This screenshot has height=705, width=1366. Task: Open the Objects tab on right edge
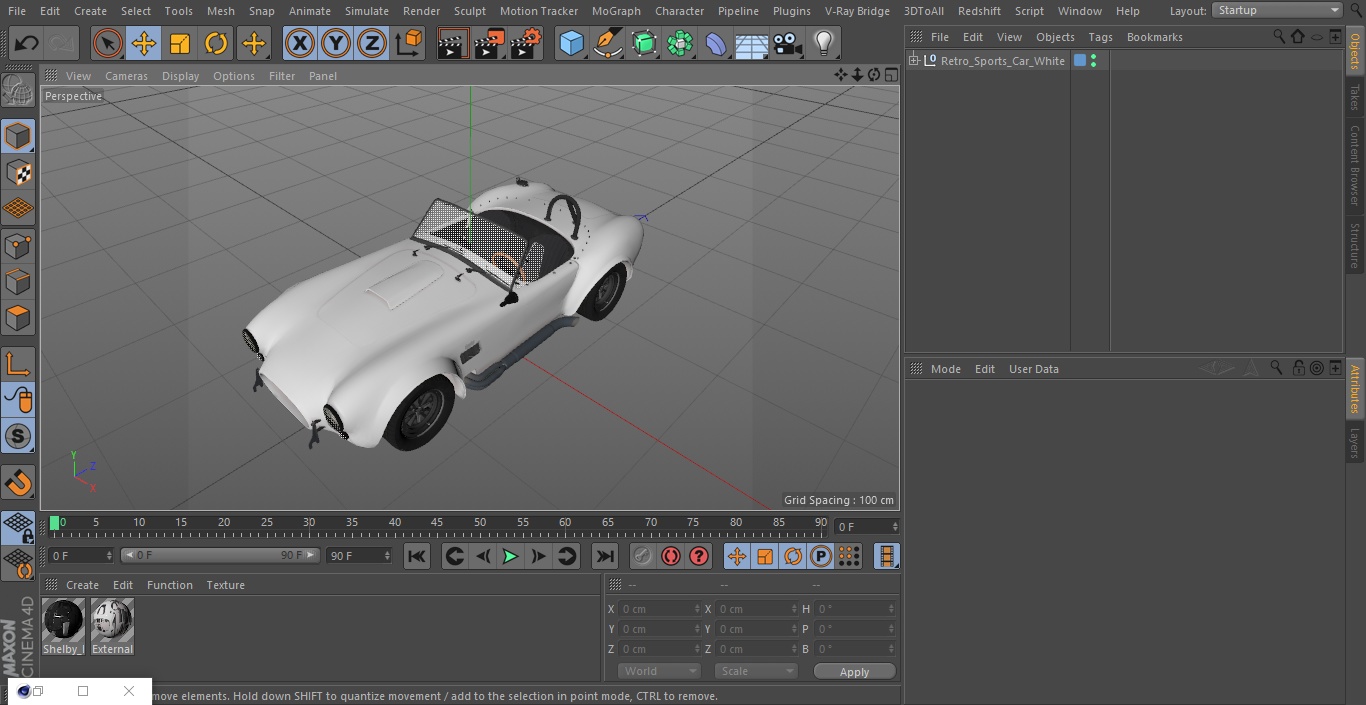1355,50
